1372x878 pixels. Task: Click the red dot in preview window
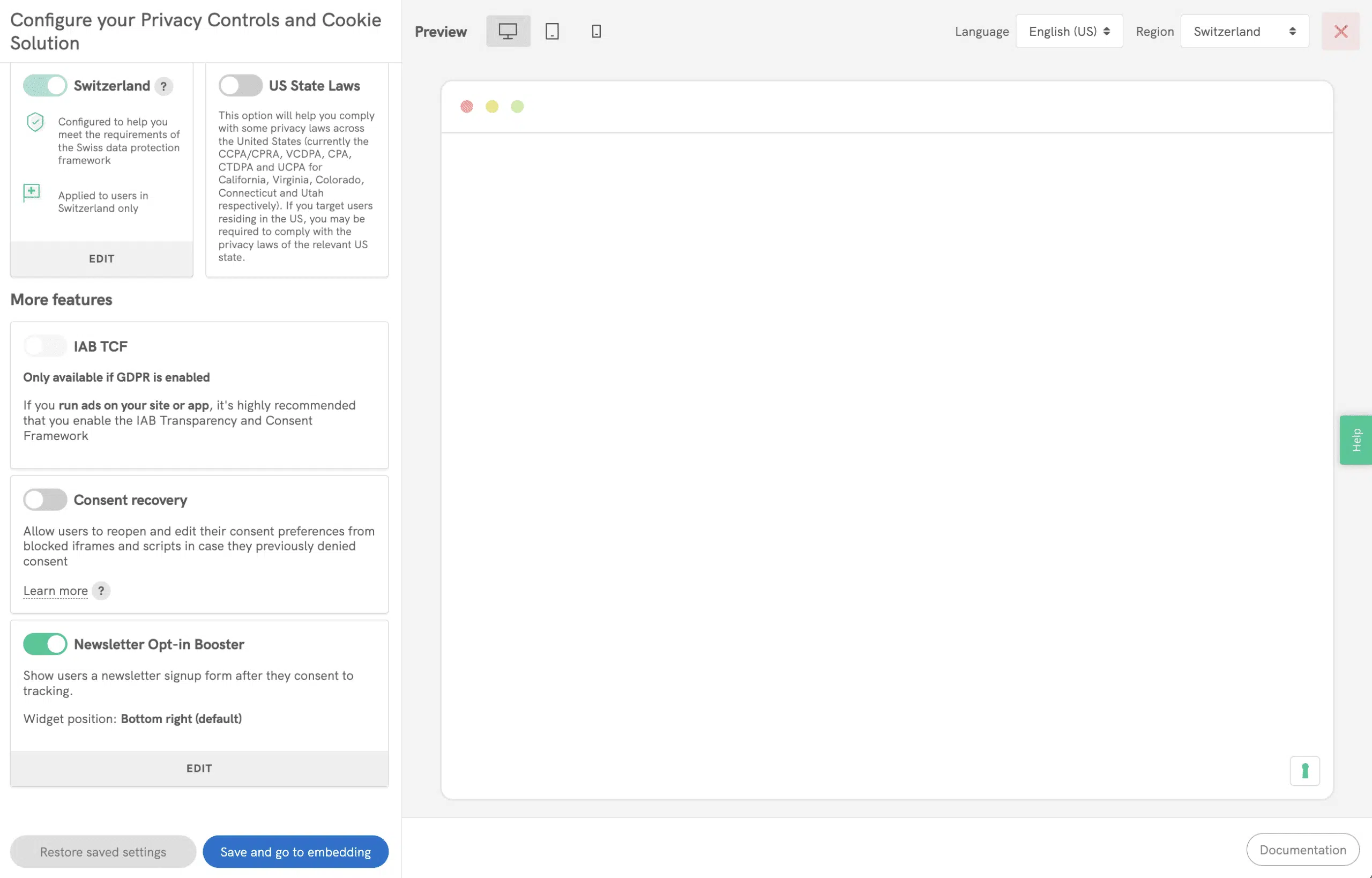coord(467,107)
